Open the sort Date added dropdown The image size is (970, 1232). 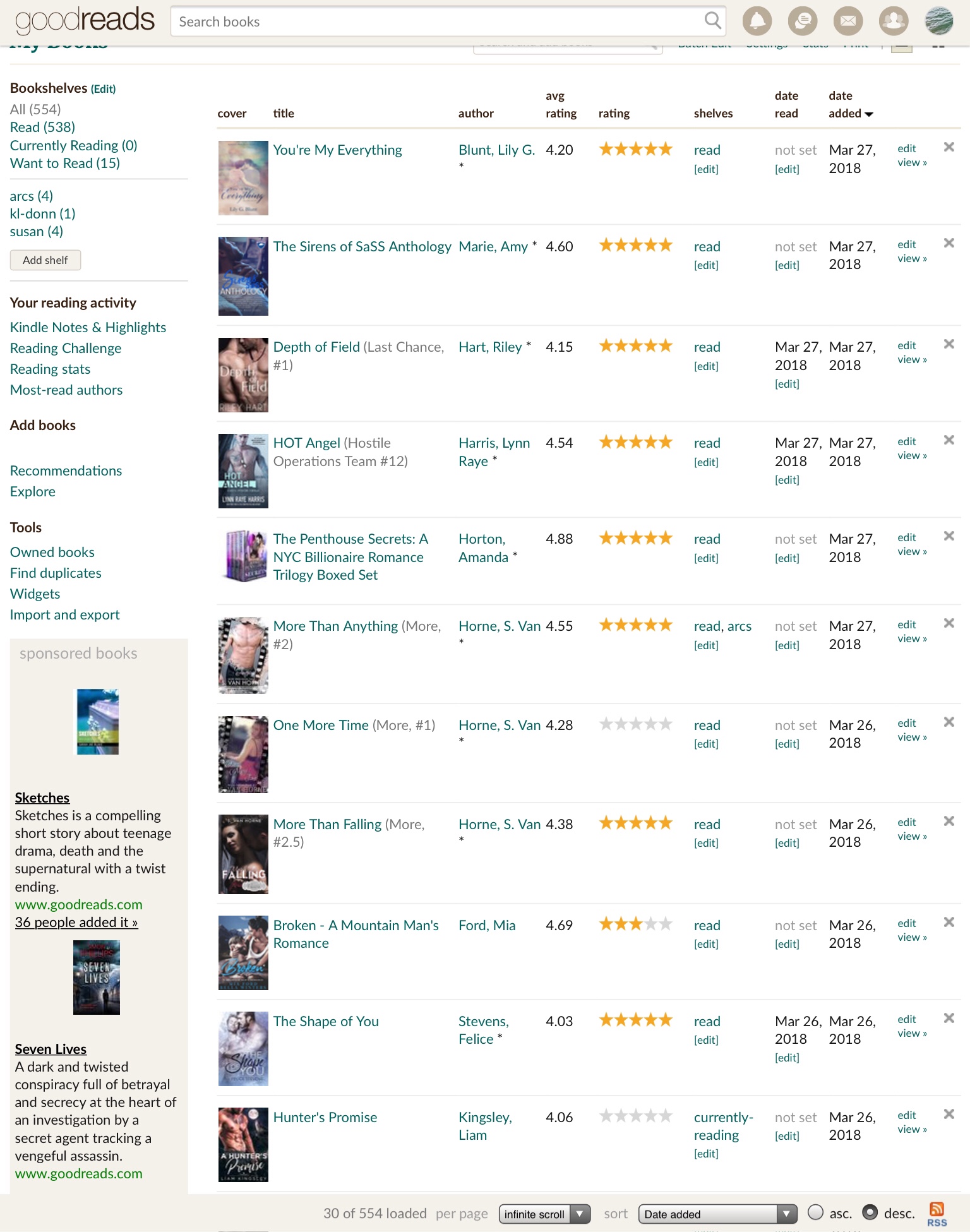tap(717, 1214)
